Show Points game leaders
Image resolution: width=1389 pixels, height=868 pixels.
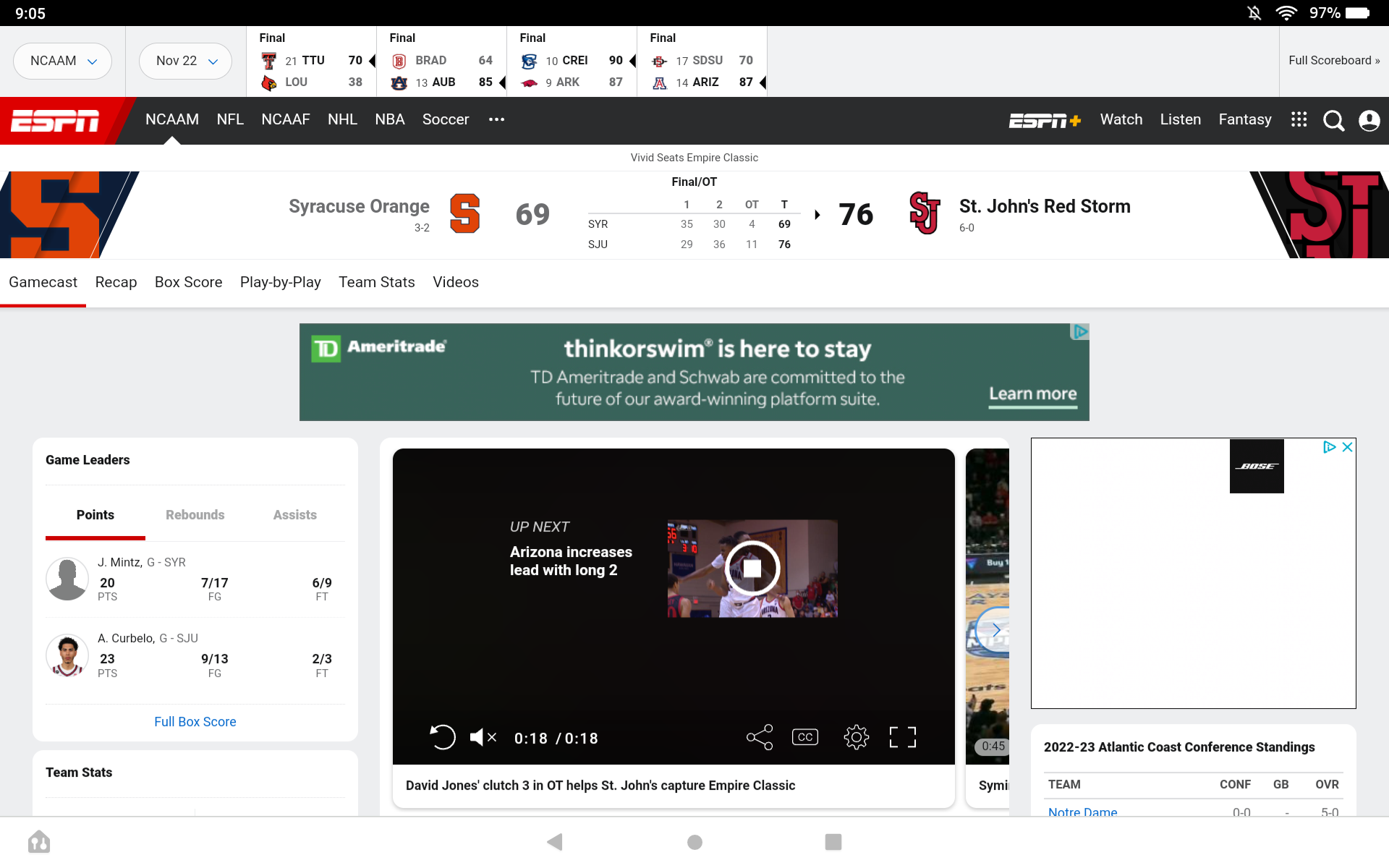pyautogui.click(x=95, y=514)
